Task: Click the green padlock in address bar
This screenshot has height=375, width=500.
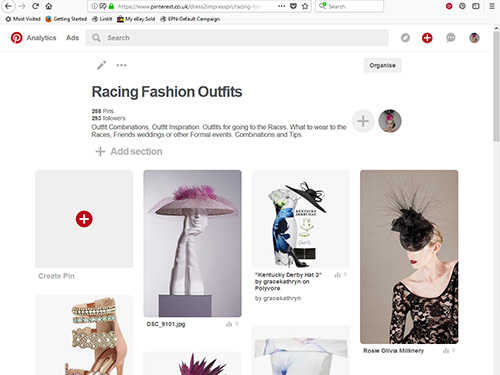Action: tap(111, 6)
